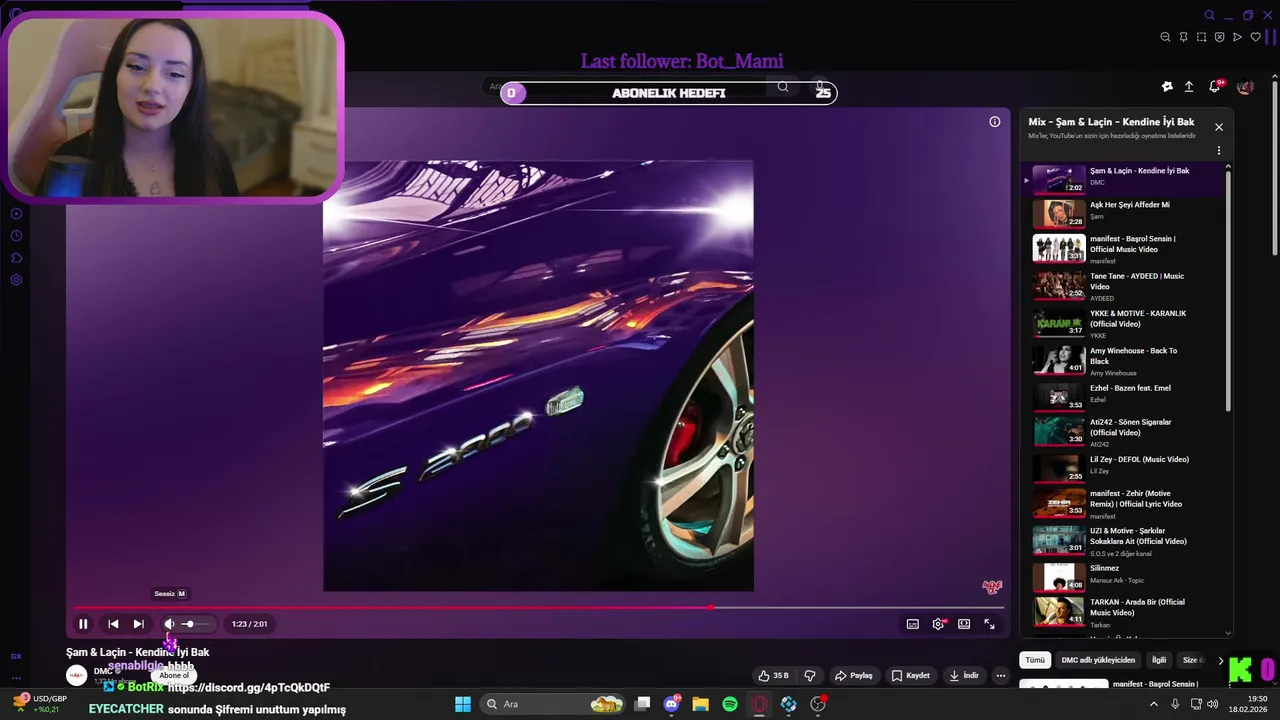Select the Tümü filter chip
The image size is (1280, 720).
[1035, 660]
